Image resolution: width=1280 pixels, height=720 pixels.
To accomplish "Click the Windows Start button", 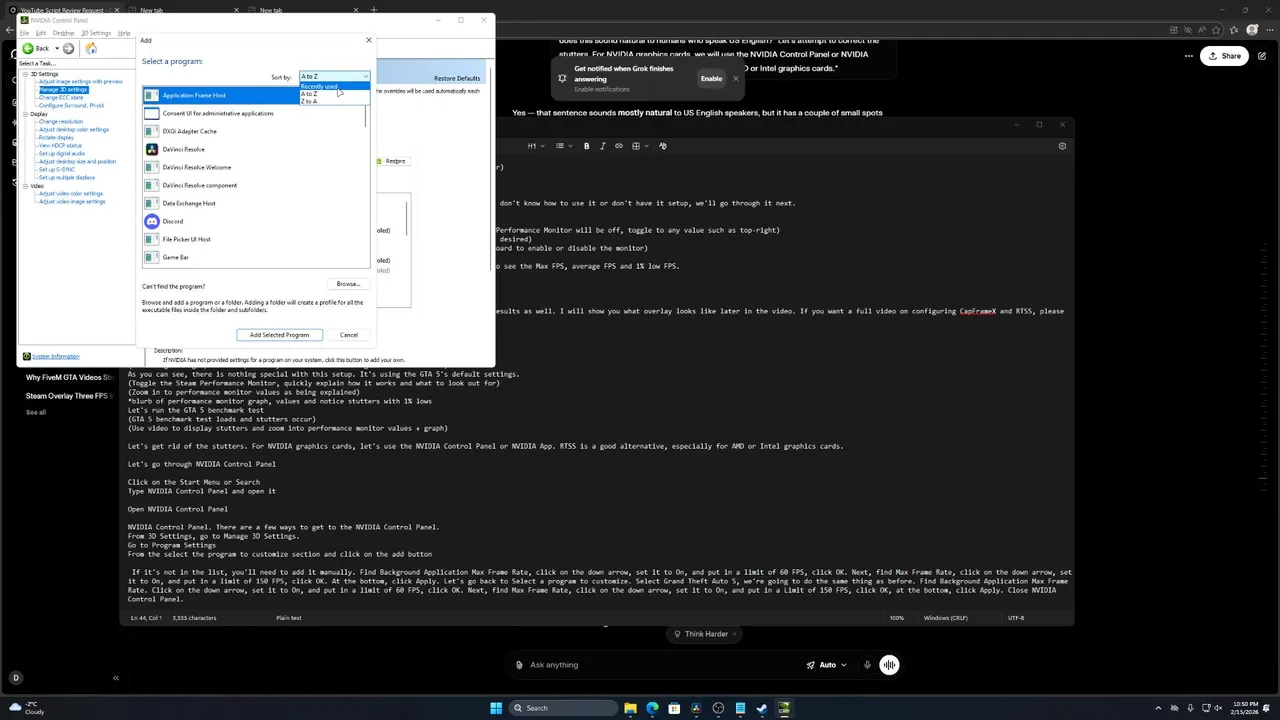I will (x=495, y=708).
